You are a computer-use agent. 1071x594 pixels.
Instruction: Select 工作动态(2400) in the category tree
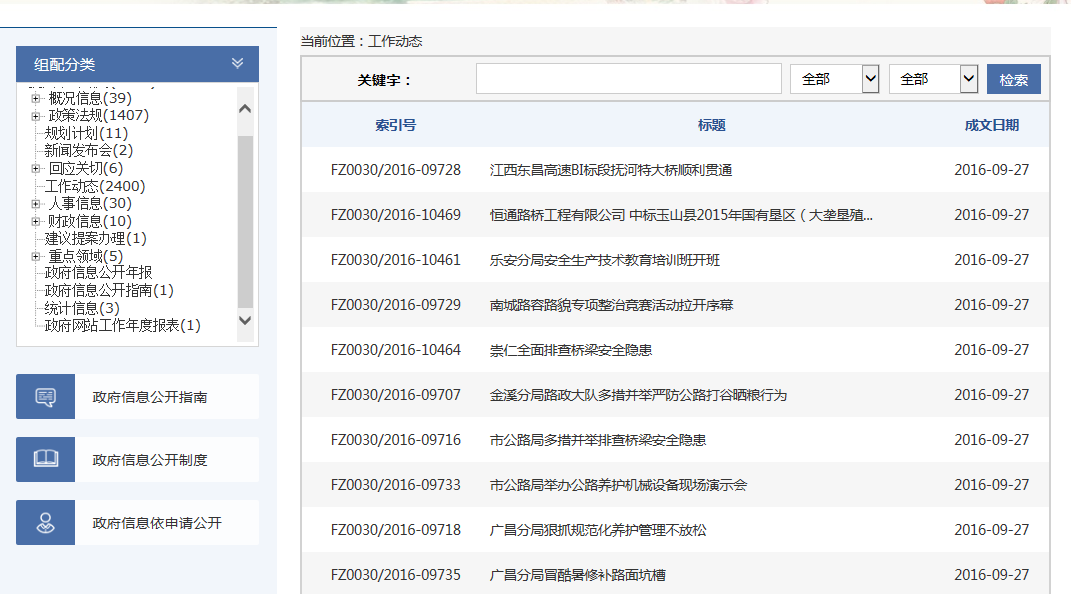[x=95, y=186]
